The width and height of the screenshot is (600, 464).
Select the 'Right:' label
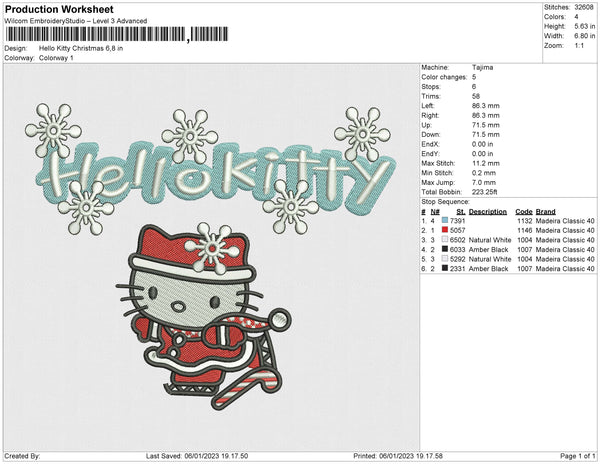click(430, 115)
